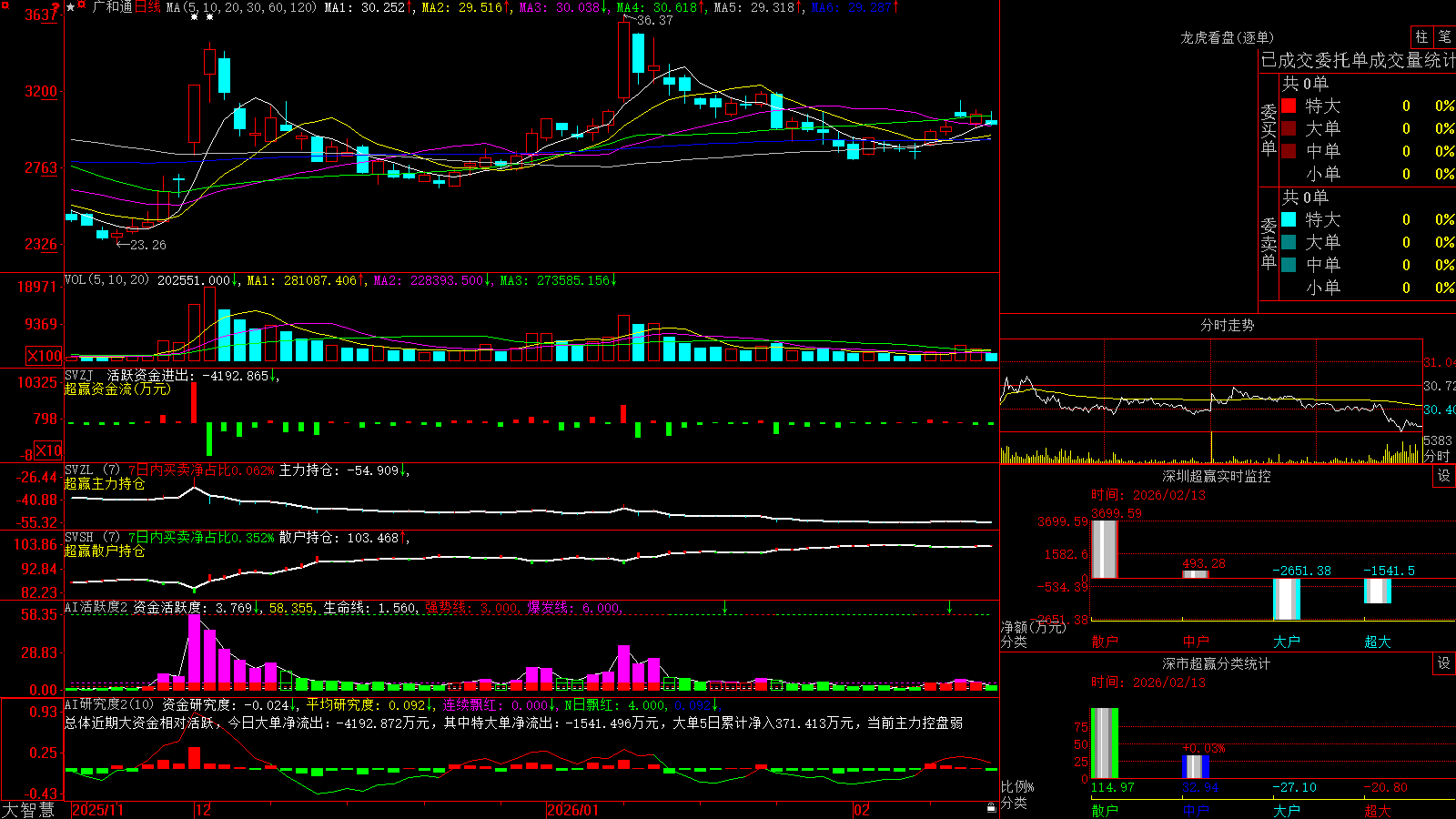Click the 委卖单 特大 cyan legend square
Image resolution: width=1456 pixels, height=819 pixels.
click(x=1289, y=219)
